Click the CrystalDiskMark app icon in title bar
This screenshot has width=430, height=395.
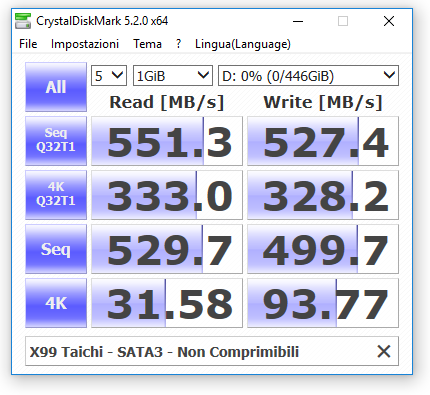click(23, 21)
